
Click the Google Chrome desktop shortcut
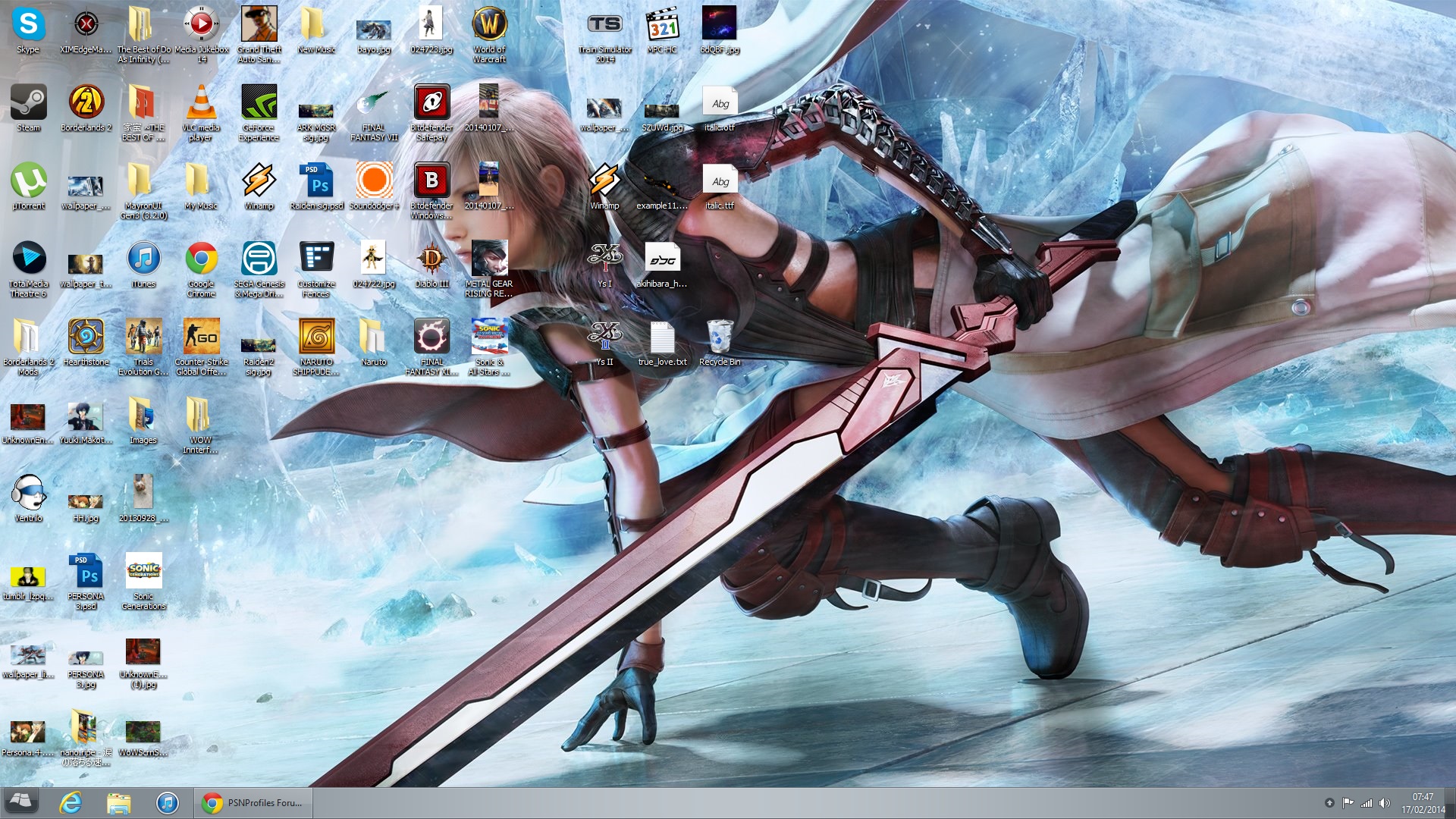tap(201, 260)
